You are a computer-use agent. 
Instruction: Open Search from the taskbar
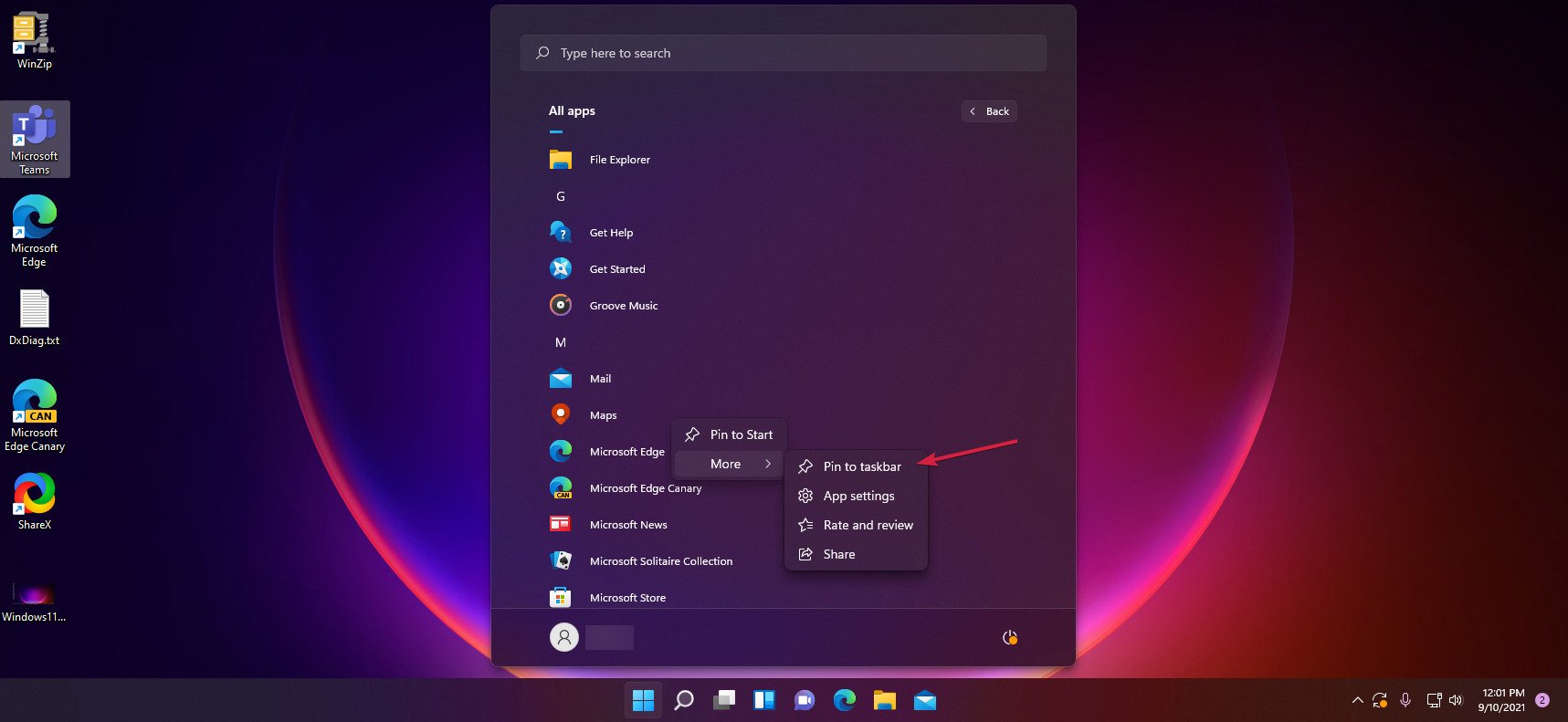pos(684,700)
